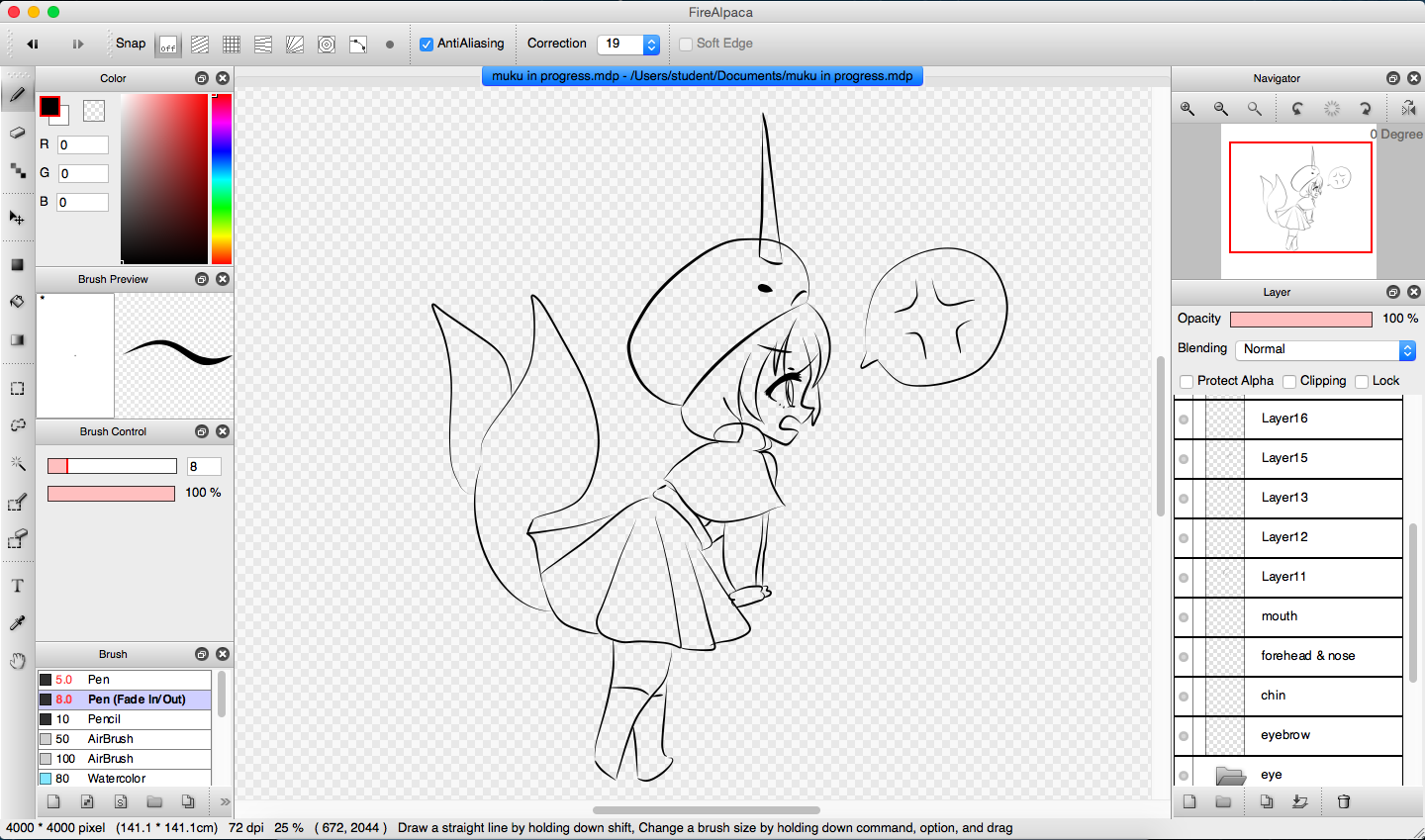The image size is (1425, 840).
Task: Turn snap off with the off icon
Action: point(168,45)
